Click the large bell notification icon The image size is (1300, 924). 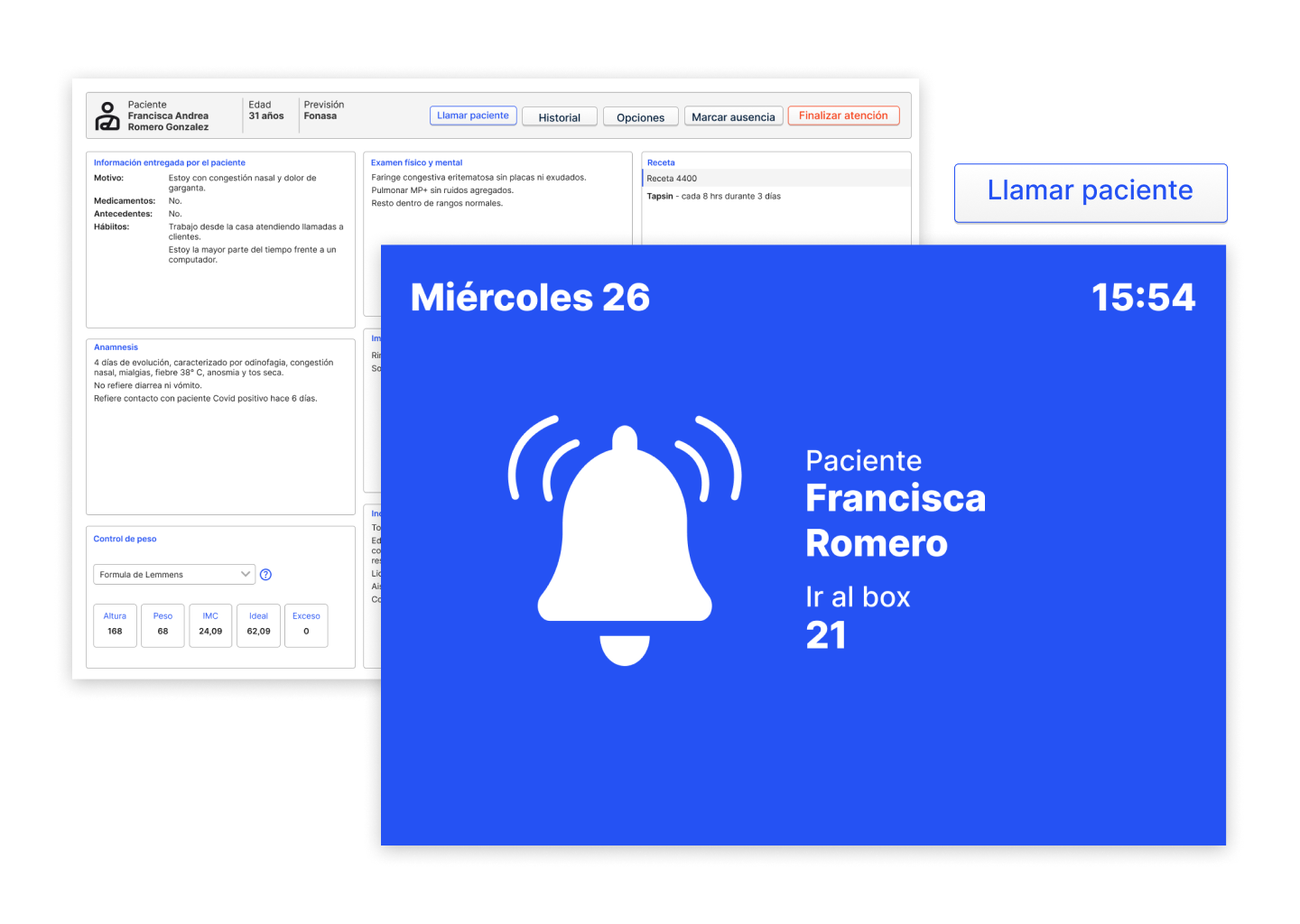[x=625, y=541]
